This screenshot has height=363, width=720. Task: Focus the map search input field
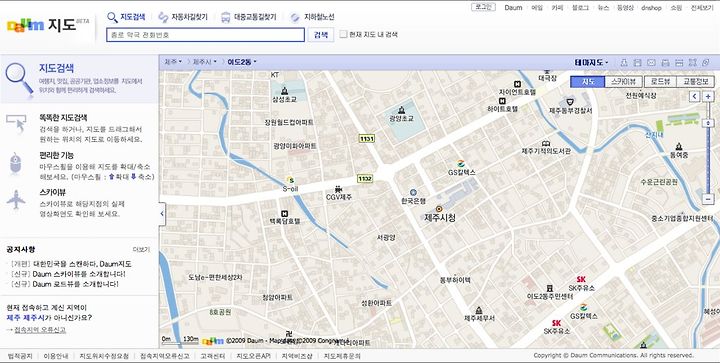pyautogui.click(x=205, y=35)
